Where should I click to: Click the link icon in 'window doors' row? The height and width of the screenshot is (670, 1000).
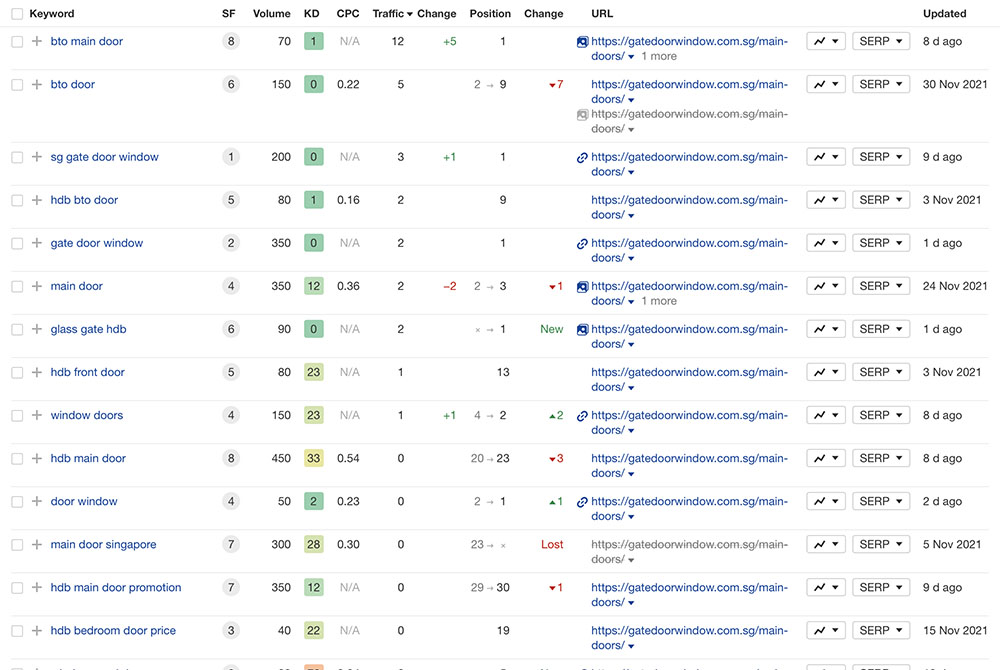tap(582, 416)
